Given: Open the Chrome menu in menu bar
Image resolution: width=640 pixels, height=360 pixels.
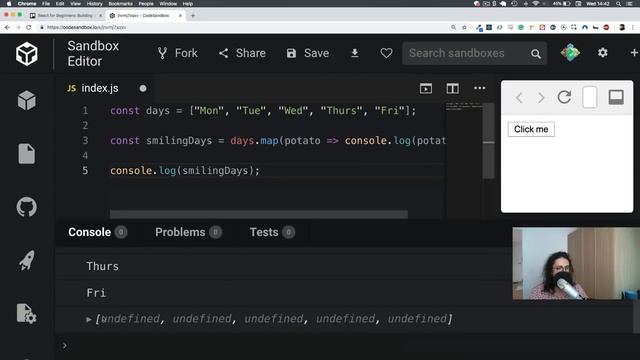Looking at the screenshot, I should point(27,4).
